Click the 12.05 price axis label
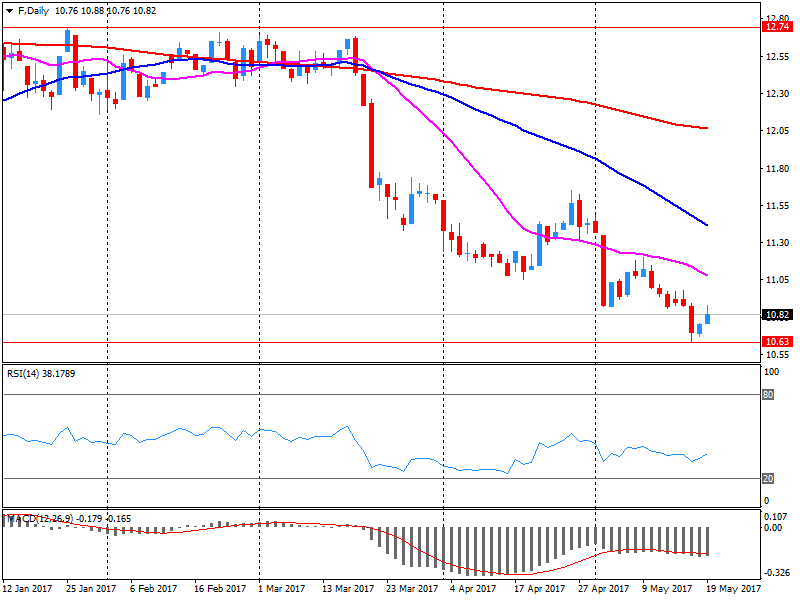 [778, 131]
